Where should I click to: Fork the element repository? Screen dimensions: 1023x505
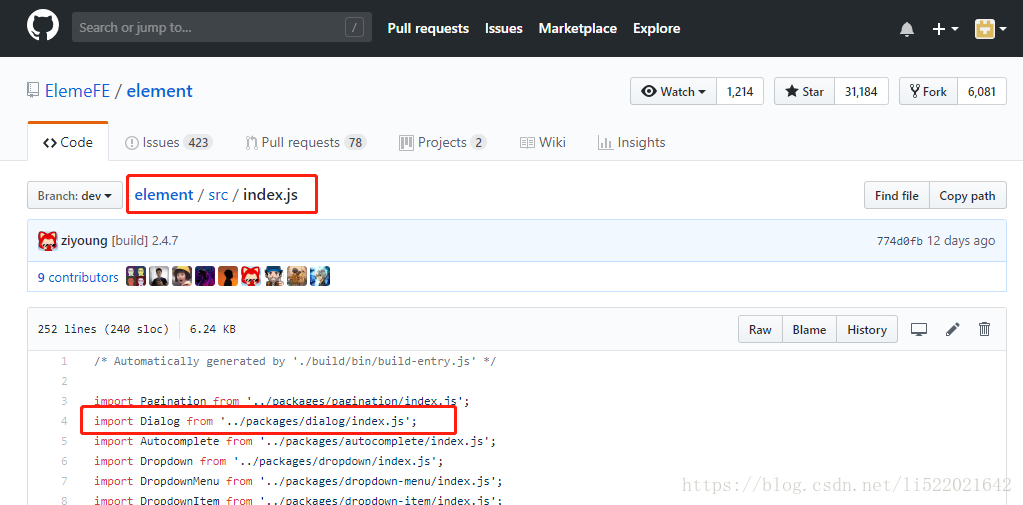[x=928, y=91]
